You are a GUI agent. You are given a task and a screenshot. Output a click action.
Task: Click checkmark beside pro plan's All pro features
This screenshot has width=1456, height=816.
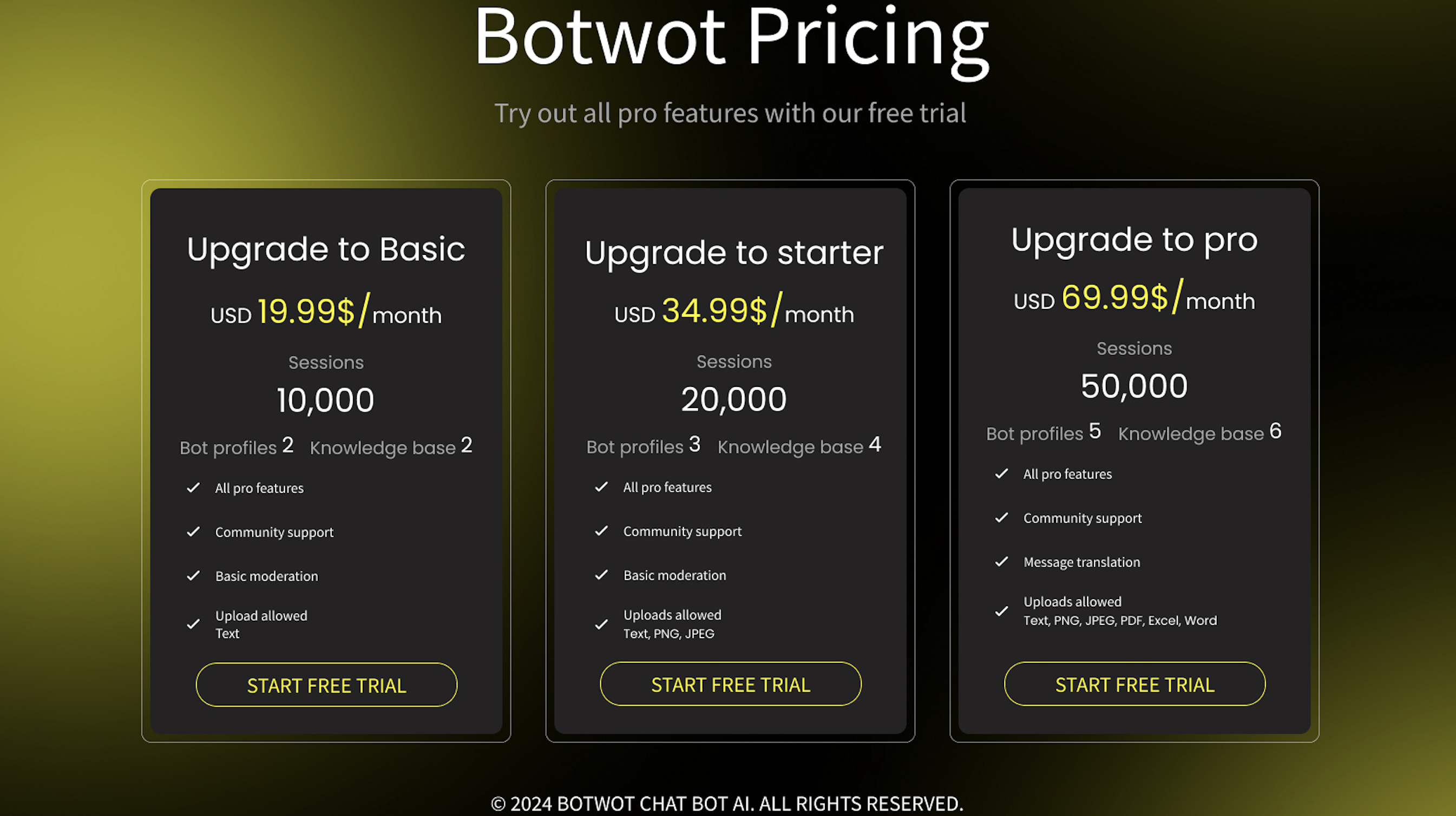(x=1001, y=473)
